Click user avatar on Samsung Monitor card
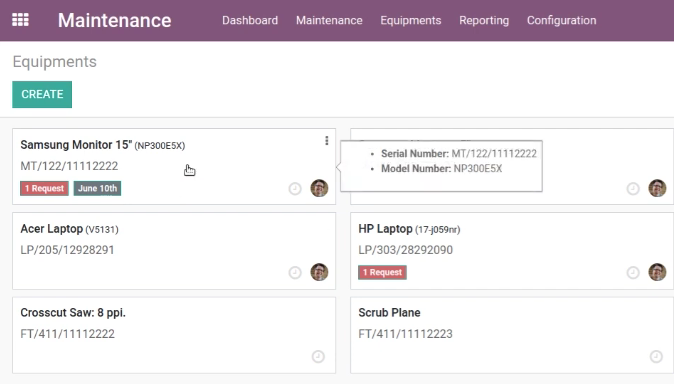 [x=319, y=188]
